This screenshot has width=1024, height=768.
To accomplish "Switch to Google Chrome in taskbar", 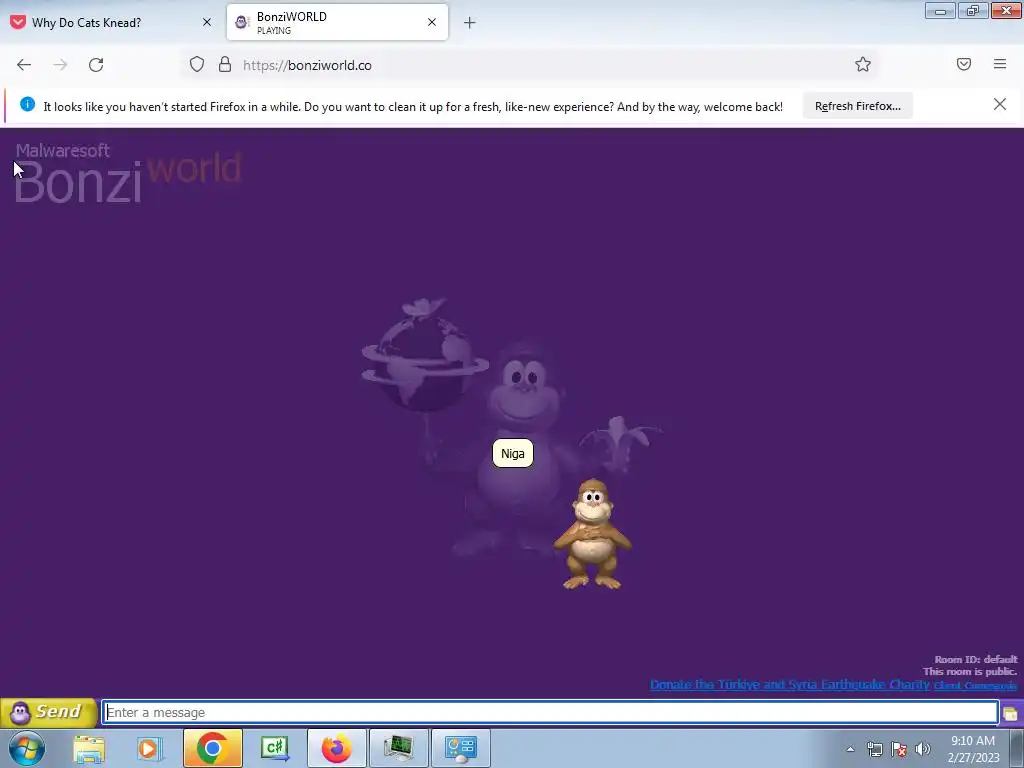I will point(212,748).
